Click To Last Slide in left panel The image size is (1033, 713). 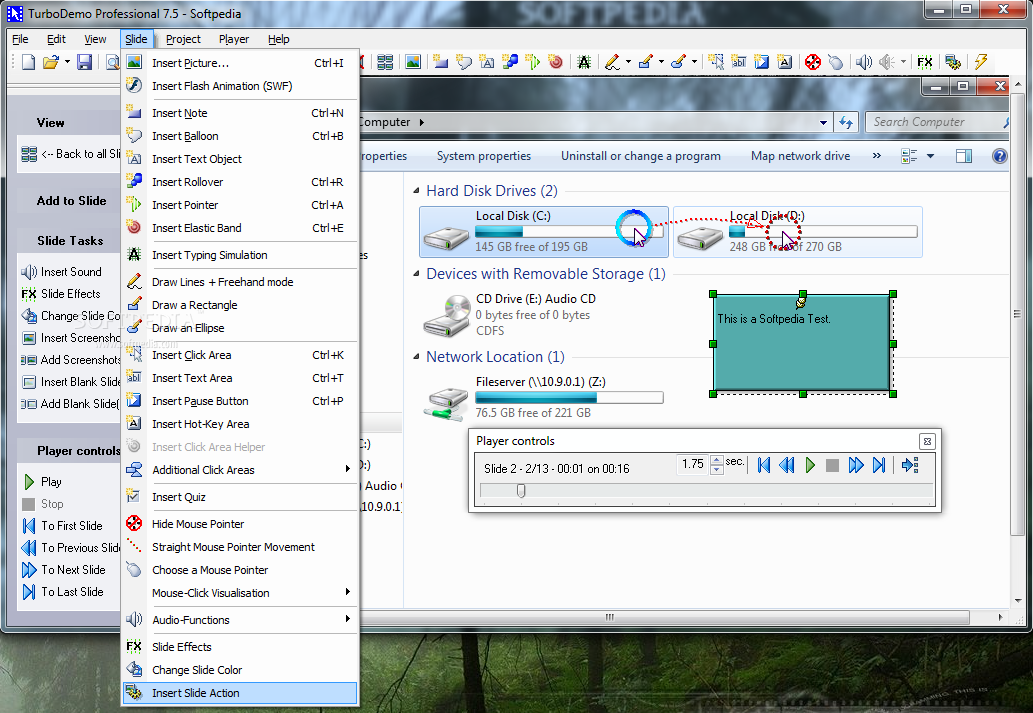coord(63,592)
